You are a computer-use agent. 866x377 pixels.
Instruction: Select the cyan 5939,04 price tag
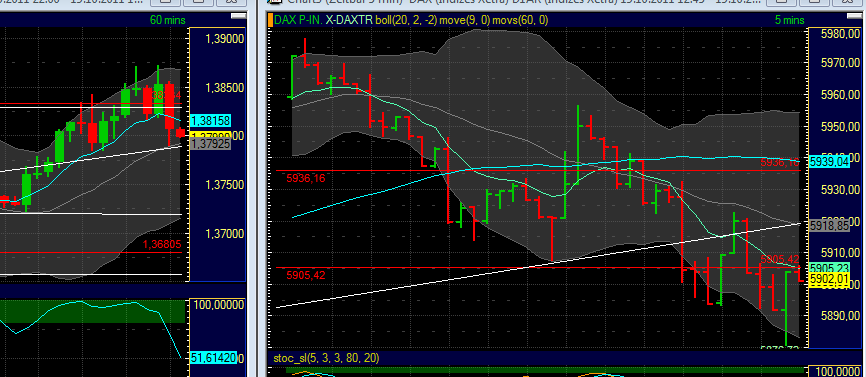click(829, 162)
